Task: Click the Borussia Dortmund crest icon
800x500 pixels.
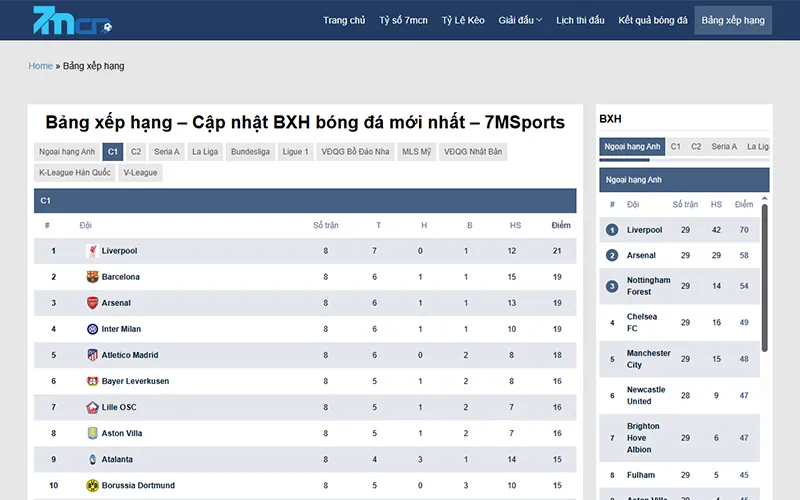Action: (92, 486)
